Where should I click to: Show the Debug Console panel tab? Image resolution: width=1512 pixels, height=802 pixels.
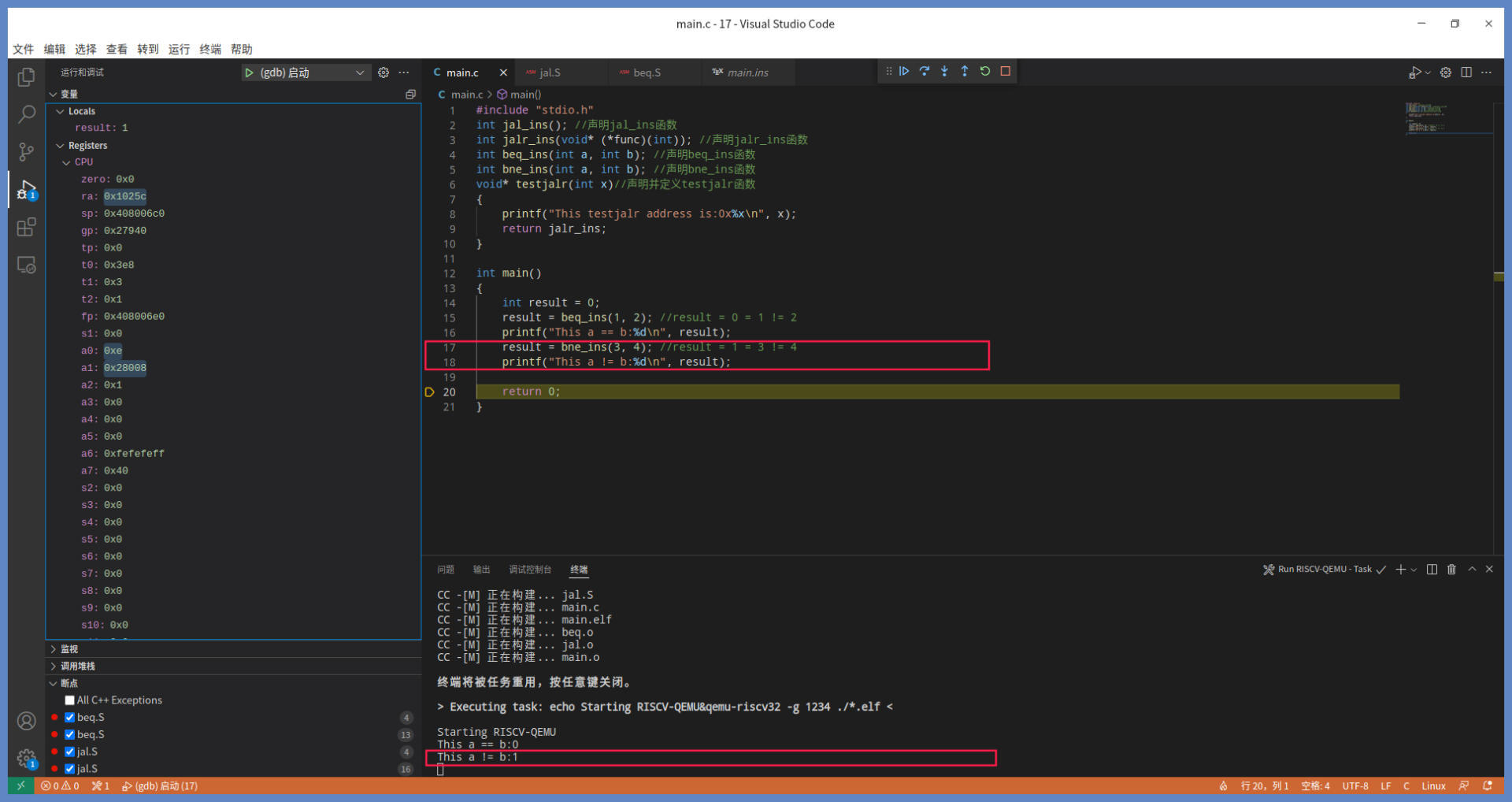coord(529,570)
